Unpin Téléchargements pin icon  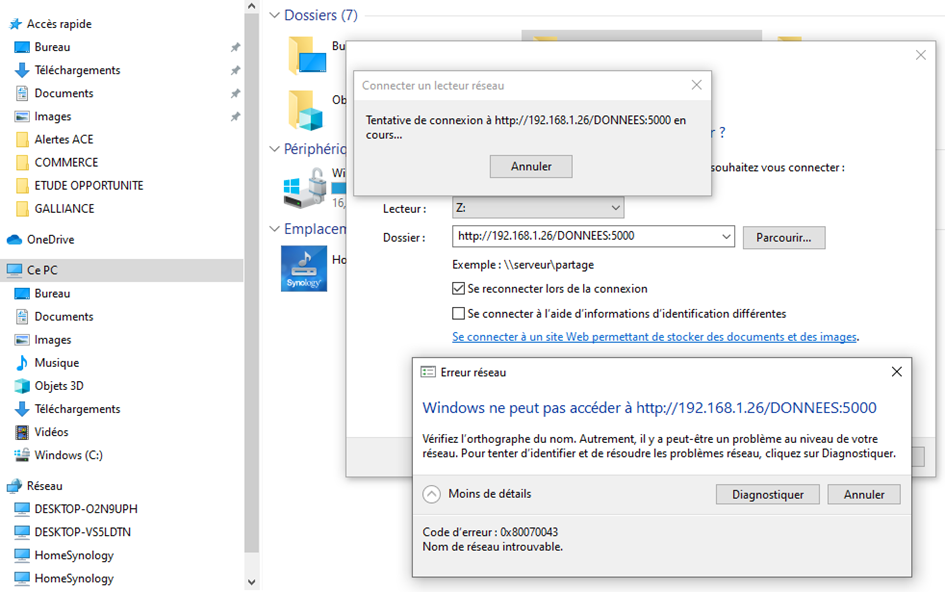pyautogui.click(x=235, y=71)
